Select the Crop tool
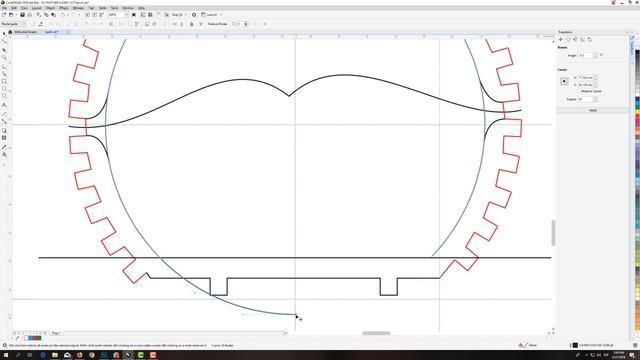640x360 pixels. [4, 50]
